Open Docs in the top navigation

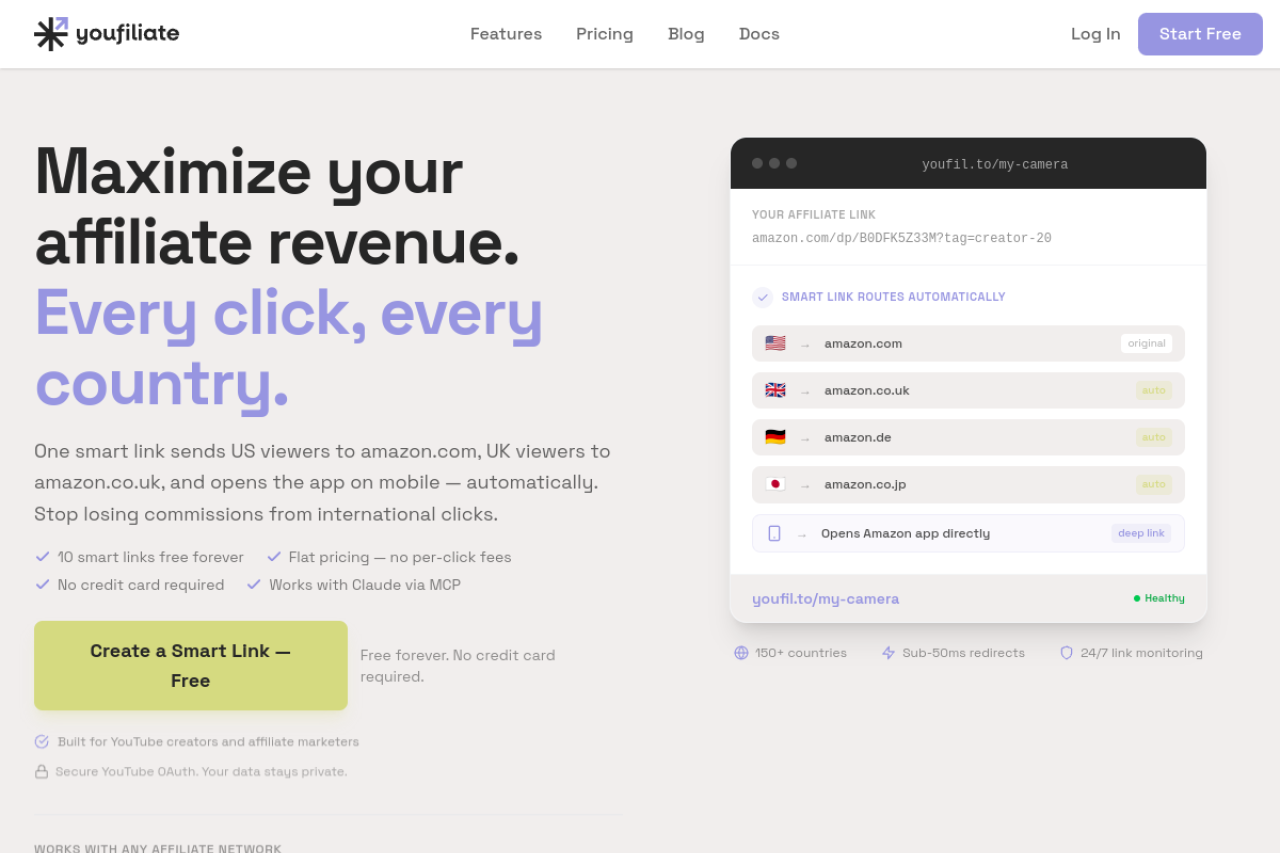click(x=759, y=34)
